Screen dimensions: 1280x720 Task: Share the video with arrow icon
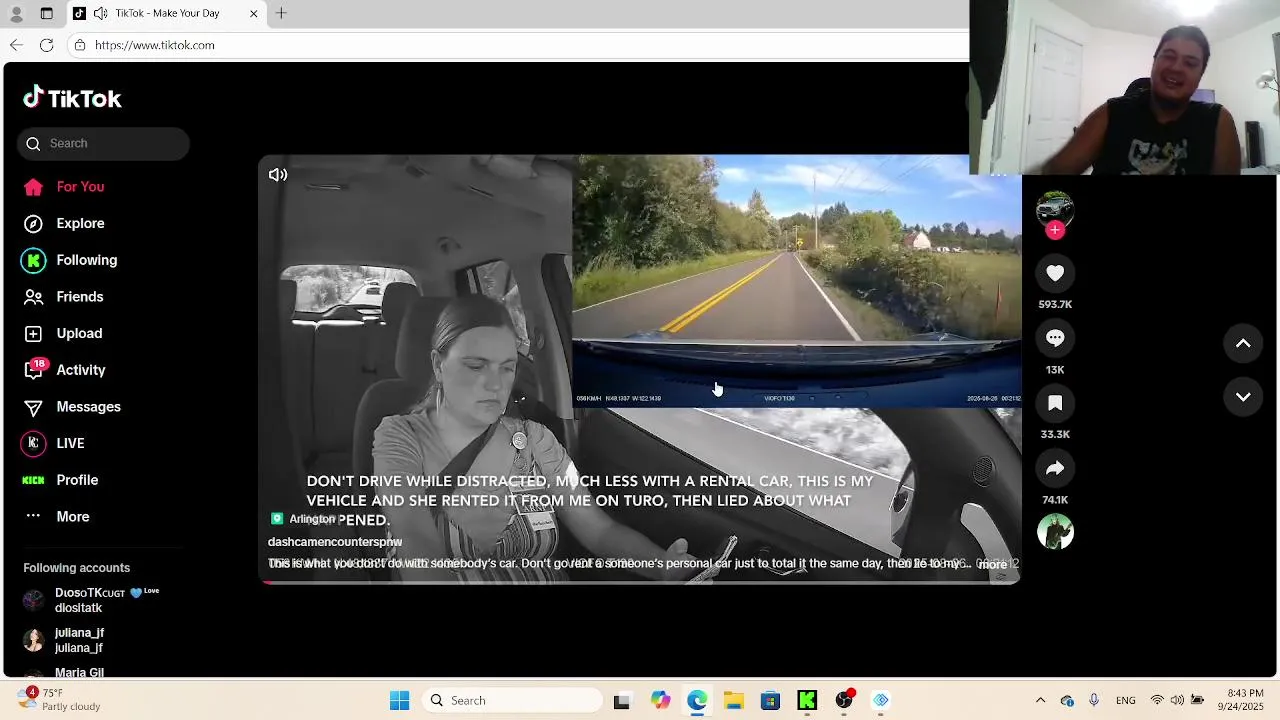[x=1055, y=468]
